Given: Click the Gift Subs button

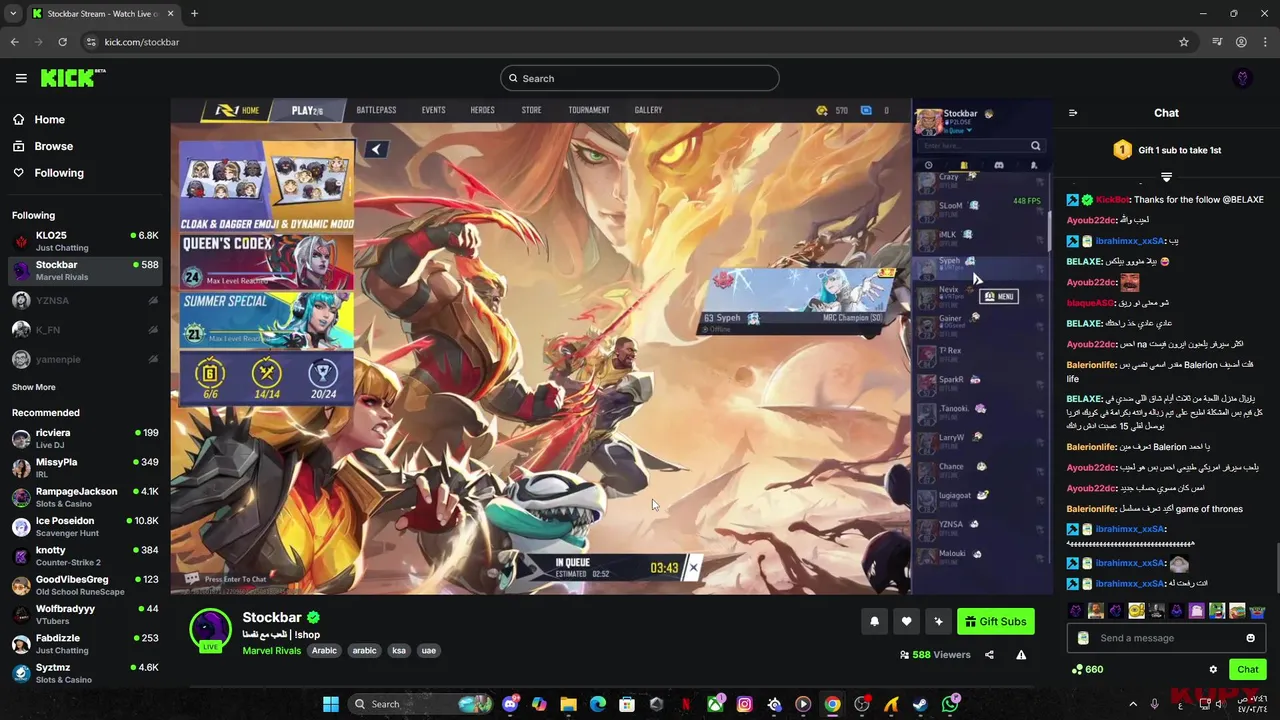Looking at the screenshot, I should click(x=995, y=621).
